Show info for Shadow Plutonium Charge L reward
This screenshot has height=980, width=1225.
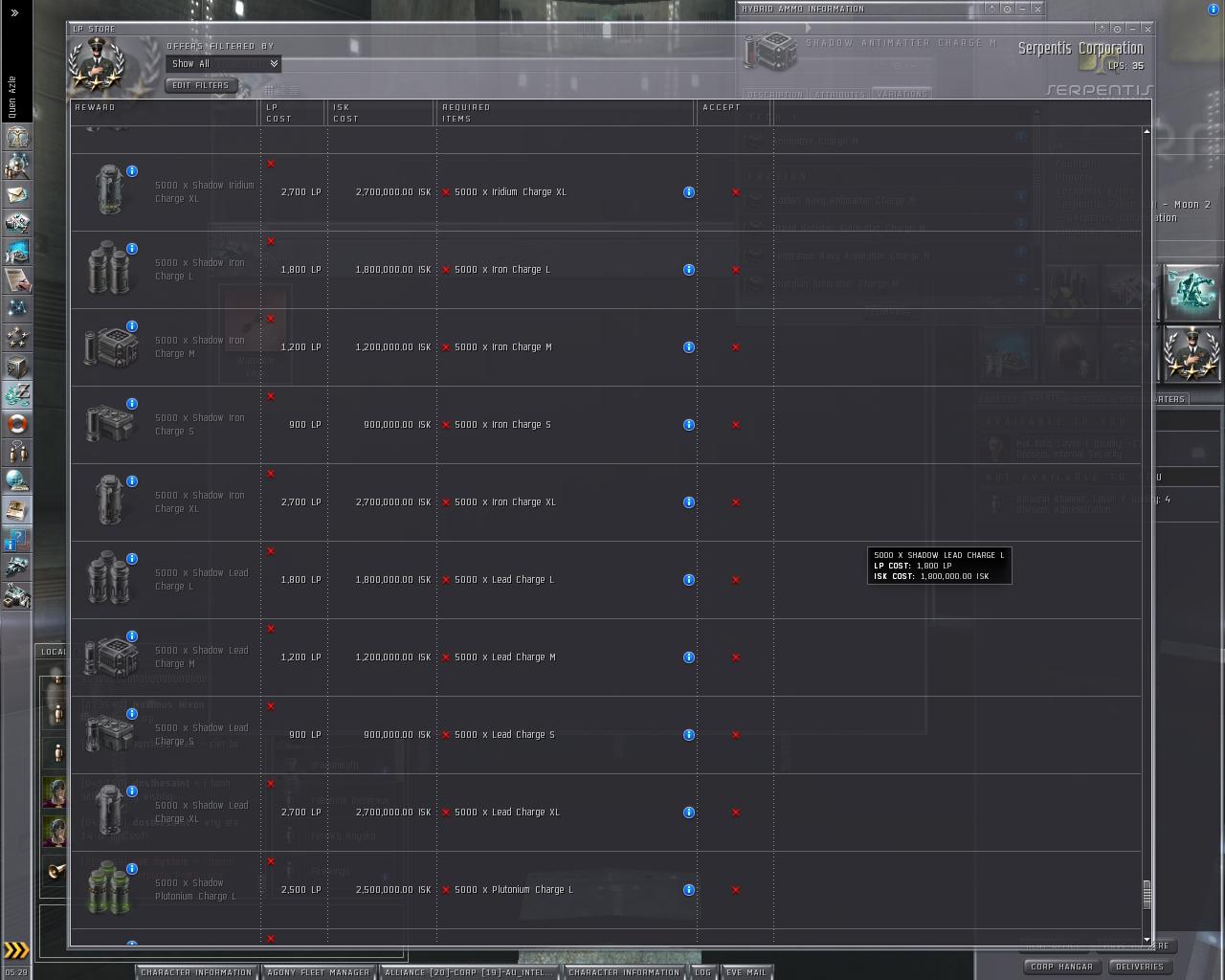click(x=132, y=869)
